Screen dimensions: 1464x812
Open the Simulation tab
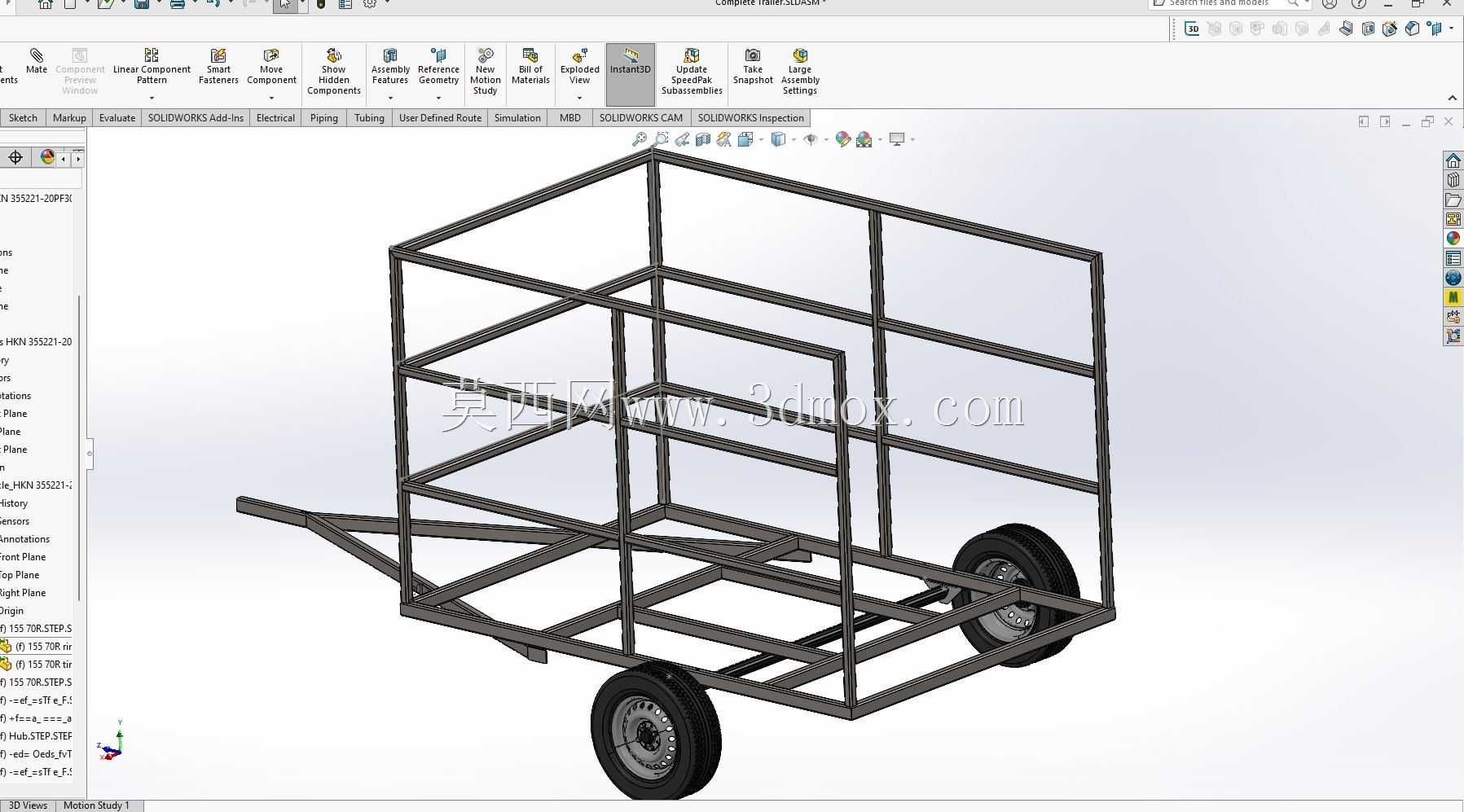point(517,118)
